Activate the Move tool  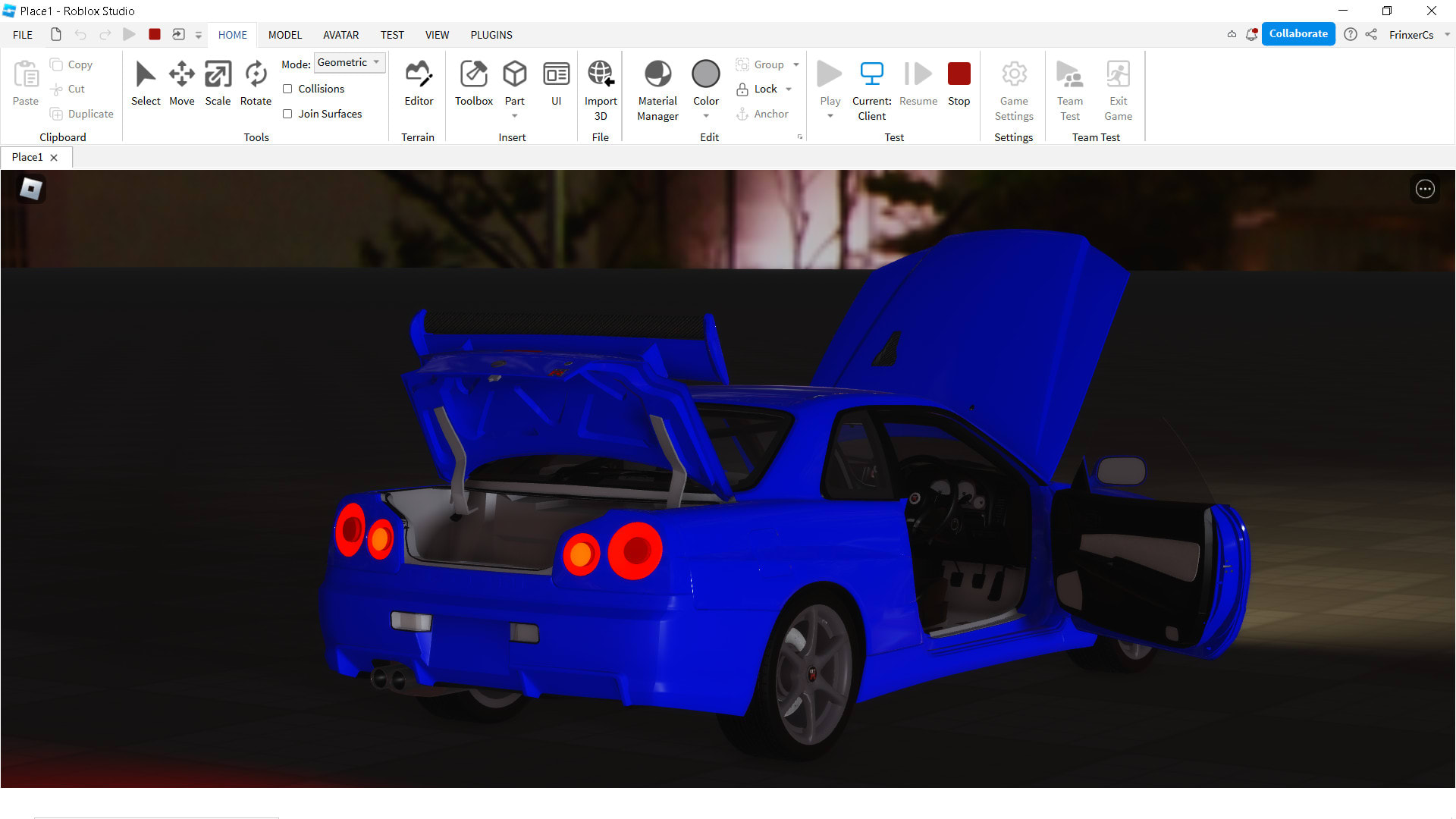click(181, 83)
